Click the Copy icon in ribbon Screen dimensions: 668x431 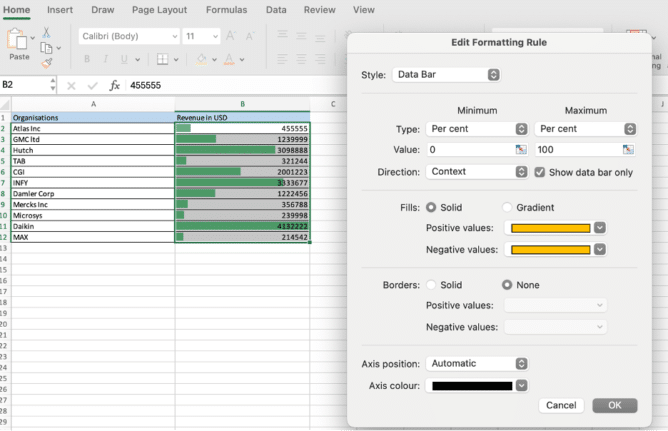[46, 47]
